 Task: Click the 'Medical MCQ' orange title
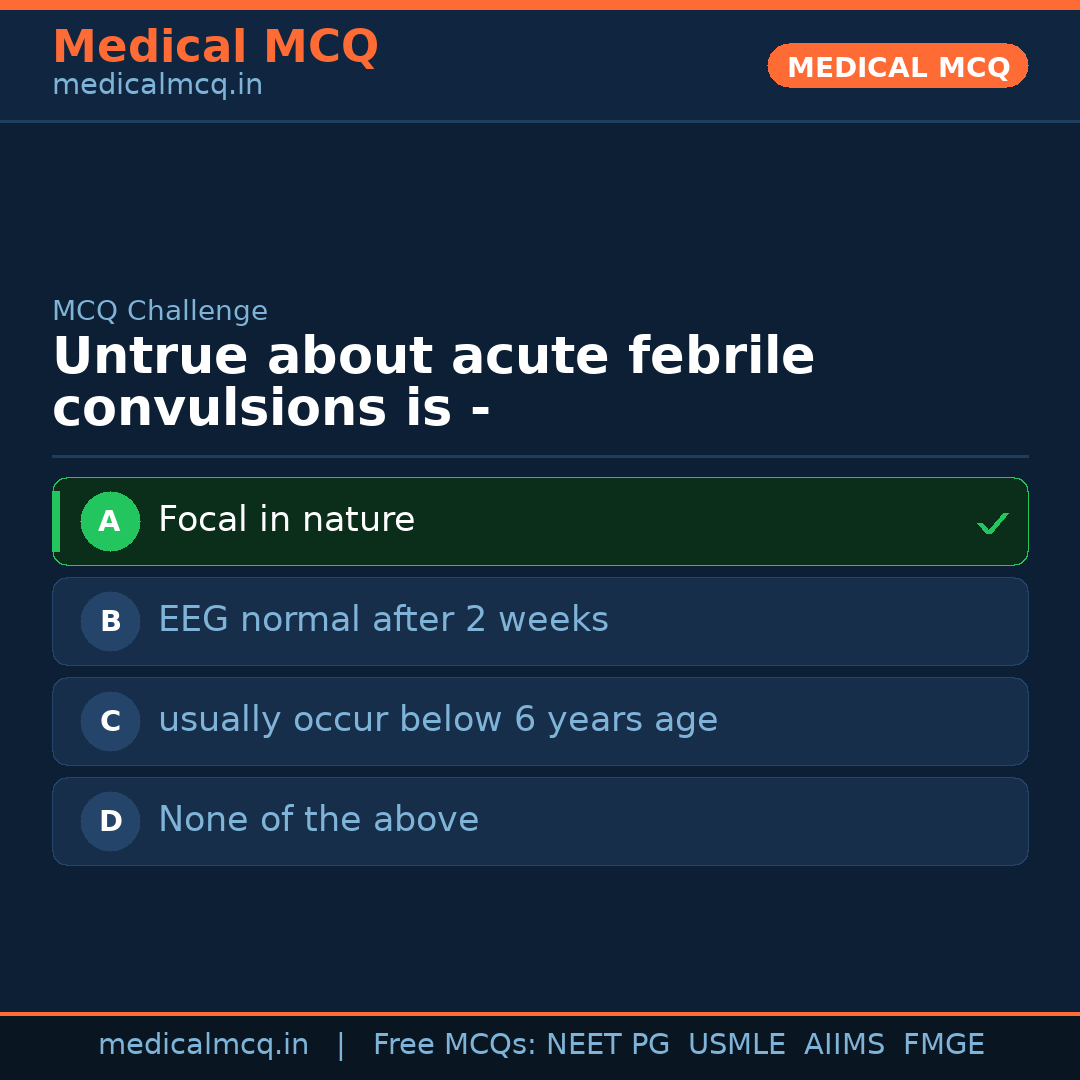pos(215,47)
